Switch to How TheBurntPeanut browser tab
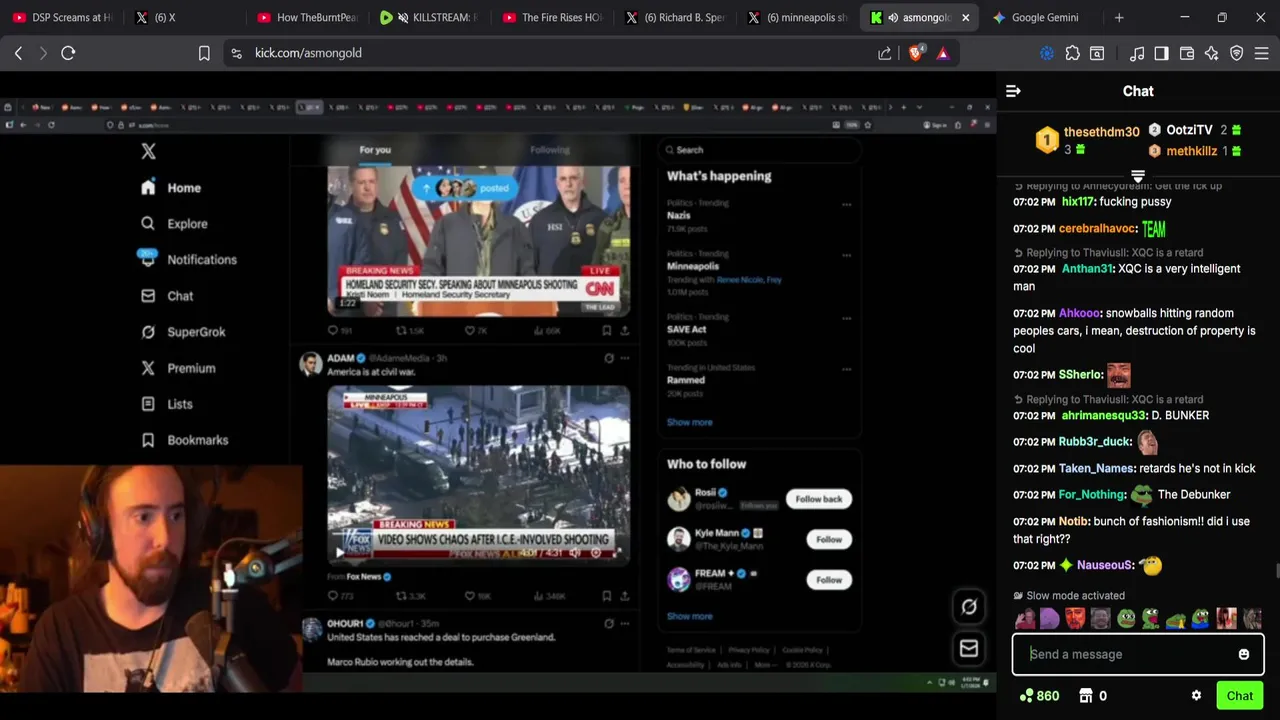 pos(306,17)
